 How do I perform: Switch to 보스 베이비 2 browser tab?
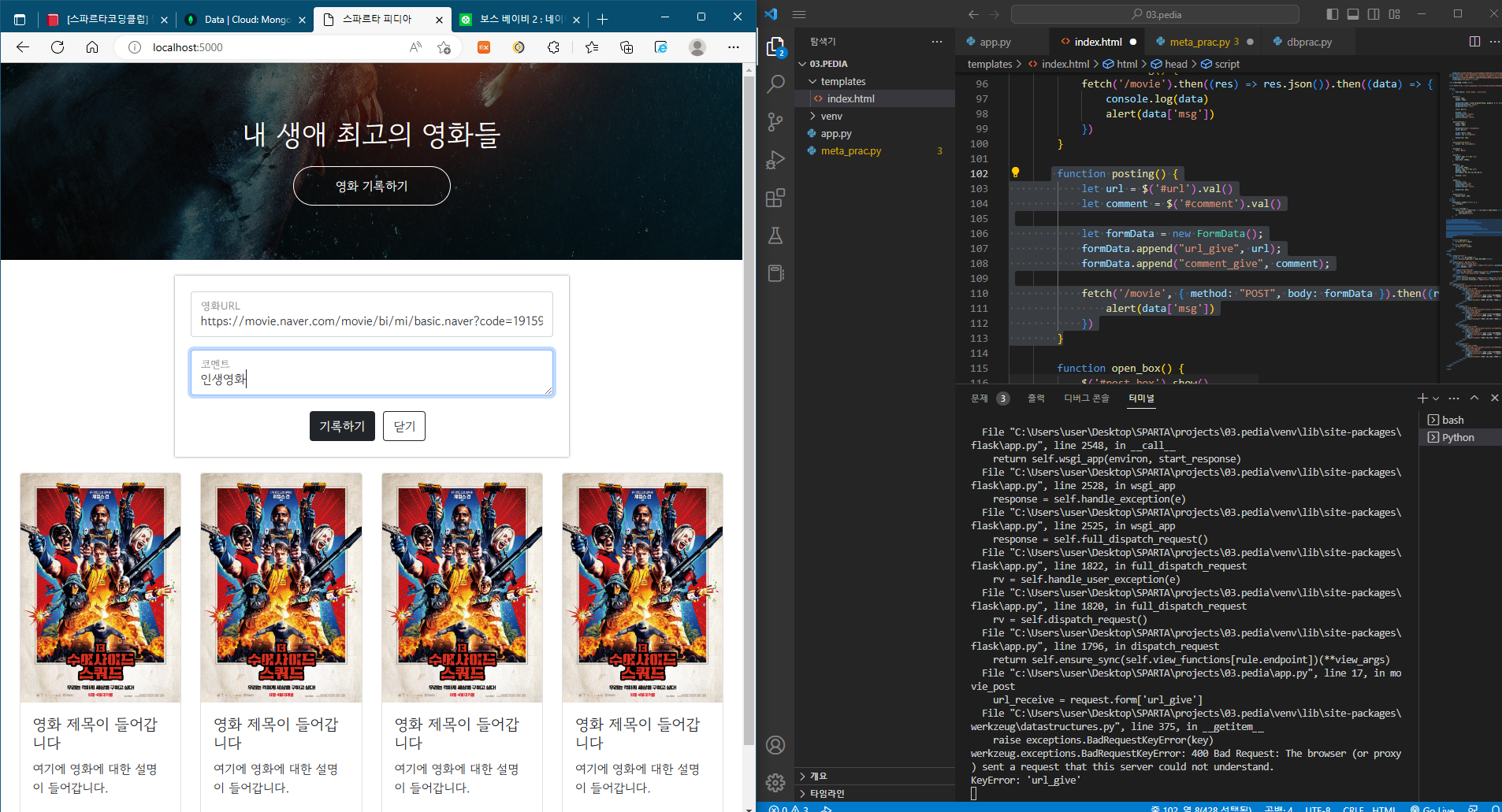[x=521, y=20]
